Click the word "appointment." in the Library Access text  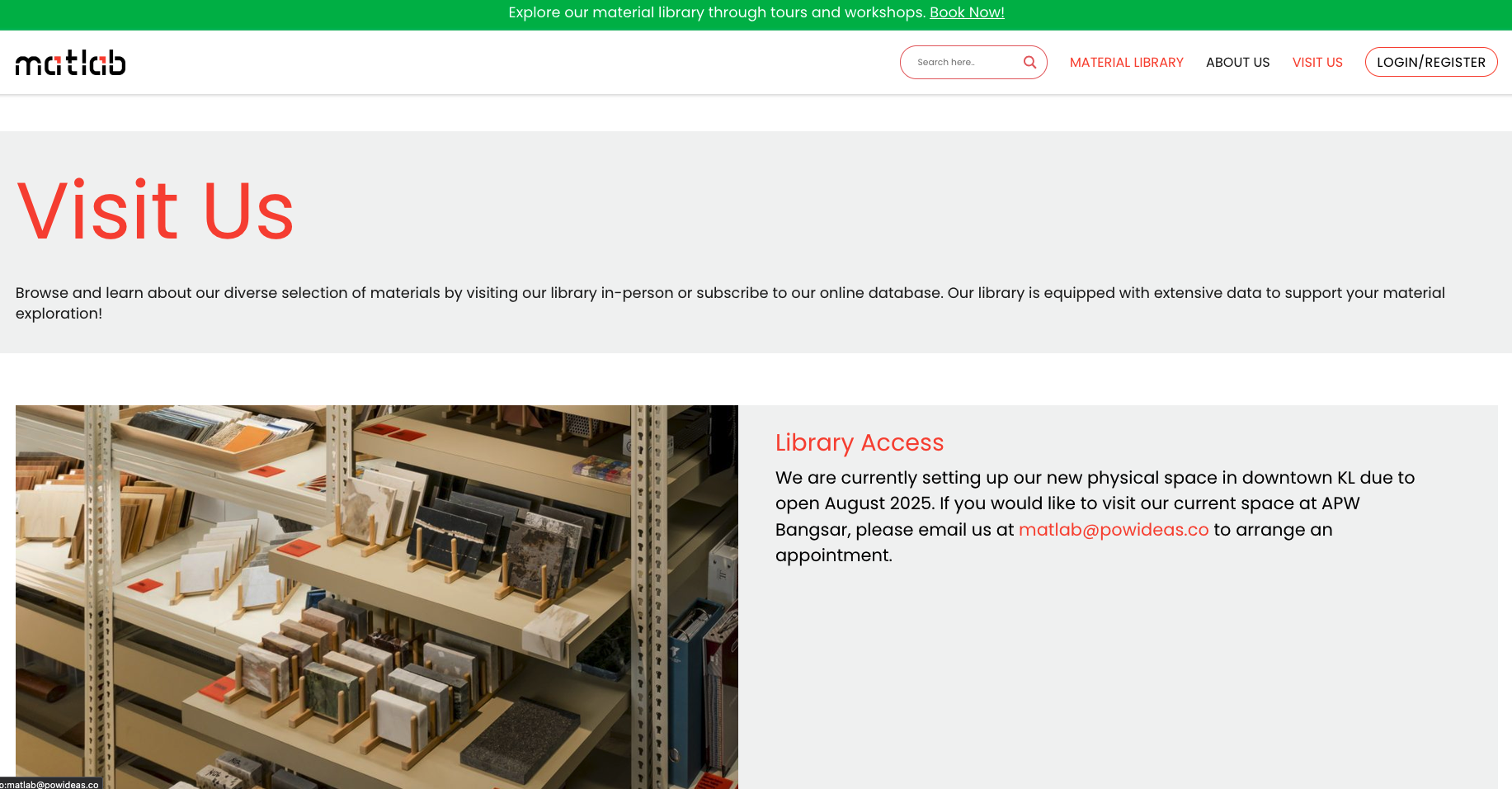point(834,555)
